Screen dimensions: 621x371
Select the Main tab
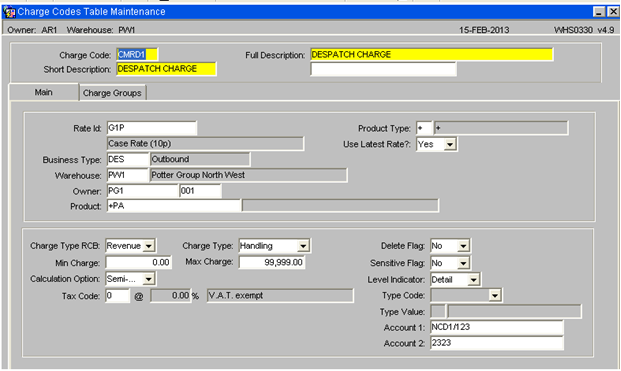click(x=44, y=92)
